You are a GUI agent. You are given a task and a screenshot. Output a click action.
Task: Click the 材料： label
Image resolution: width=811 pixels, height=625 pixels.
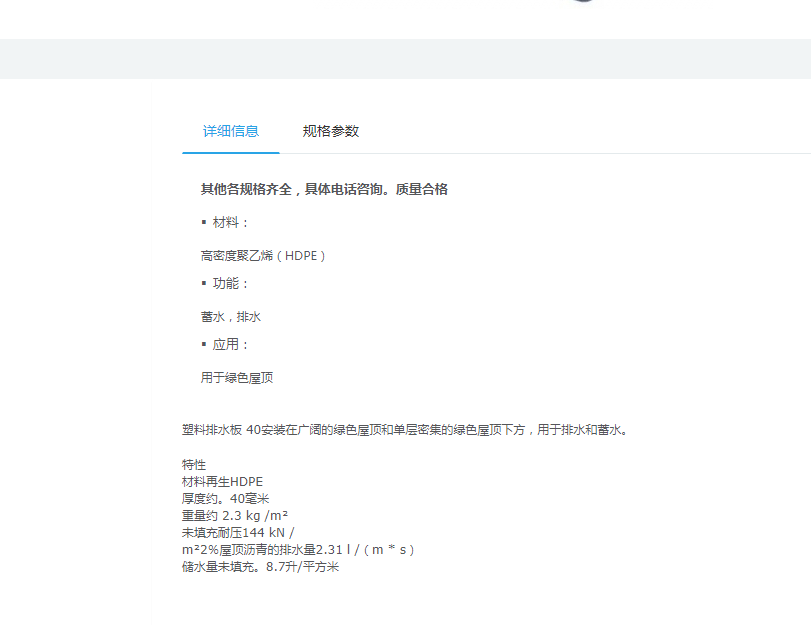pos(231,222)
